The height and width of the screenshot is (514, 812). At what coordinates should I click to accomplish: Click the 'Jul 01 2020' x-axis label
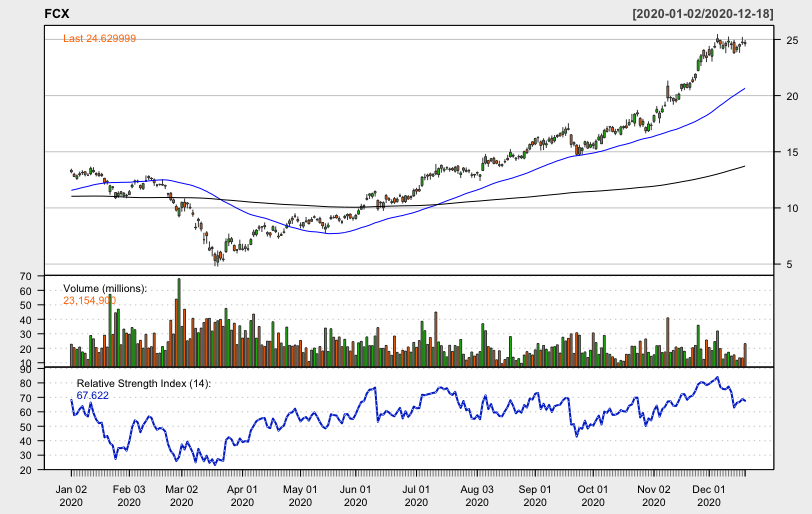click(x=416, y=495)
